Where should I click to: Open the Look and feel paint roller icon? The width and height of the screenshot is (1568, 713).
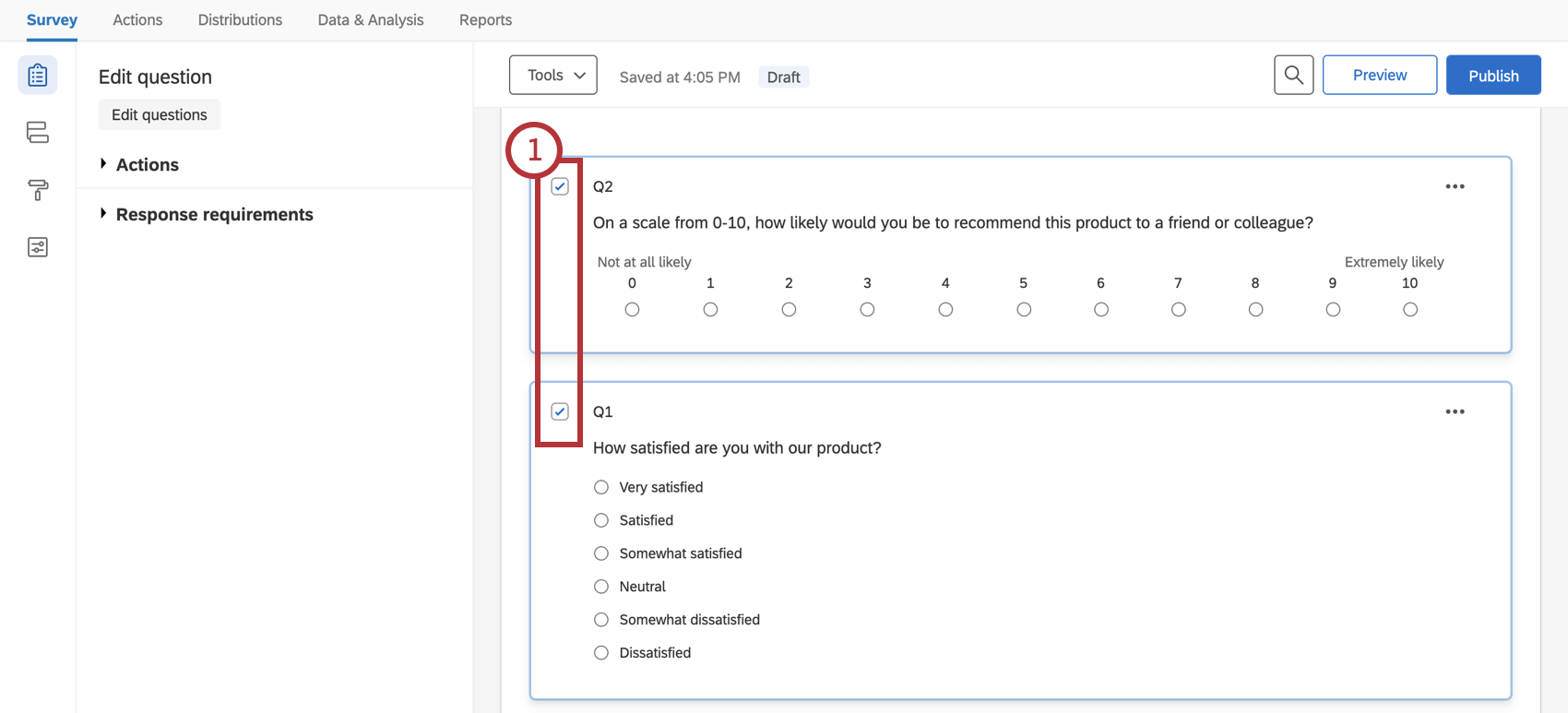pos(38,190)
